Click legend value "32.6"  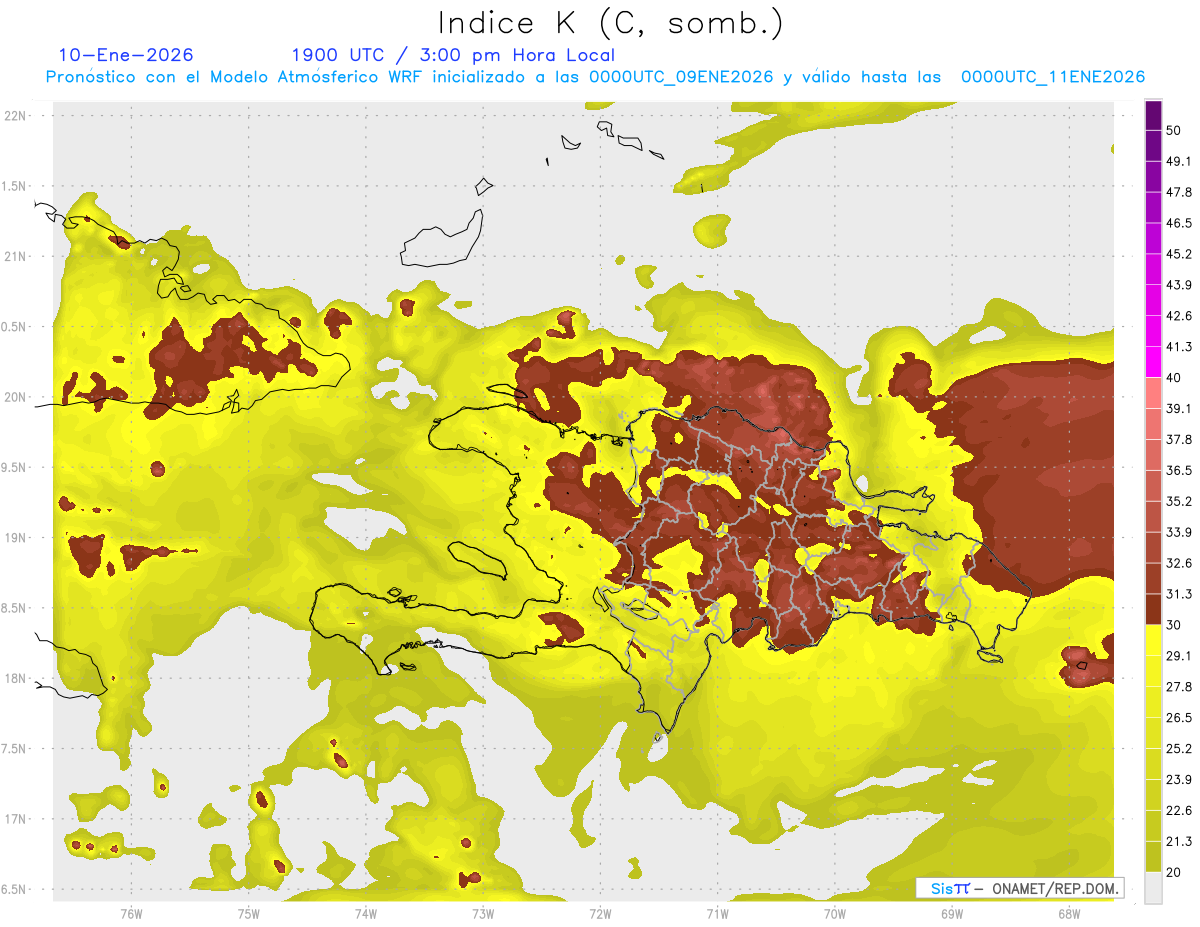(1179, 563)
